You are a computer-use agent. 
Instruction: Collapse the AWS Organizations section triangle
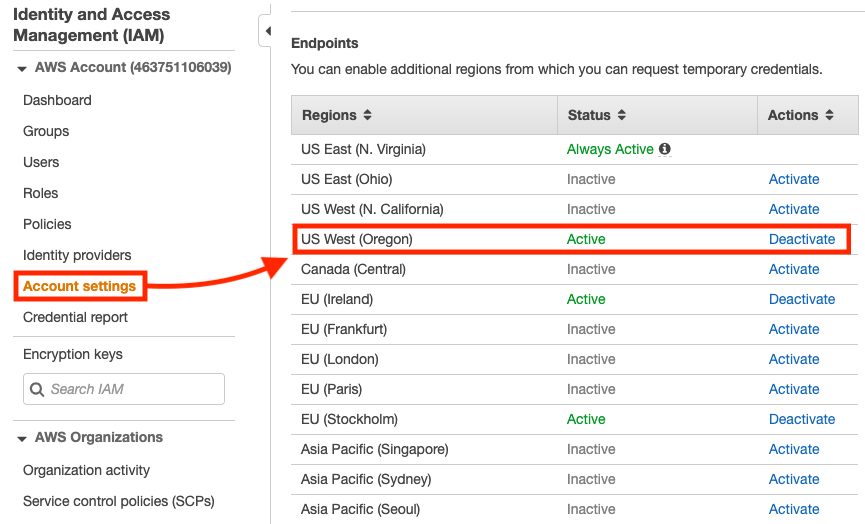click(x=22, y=439)
